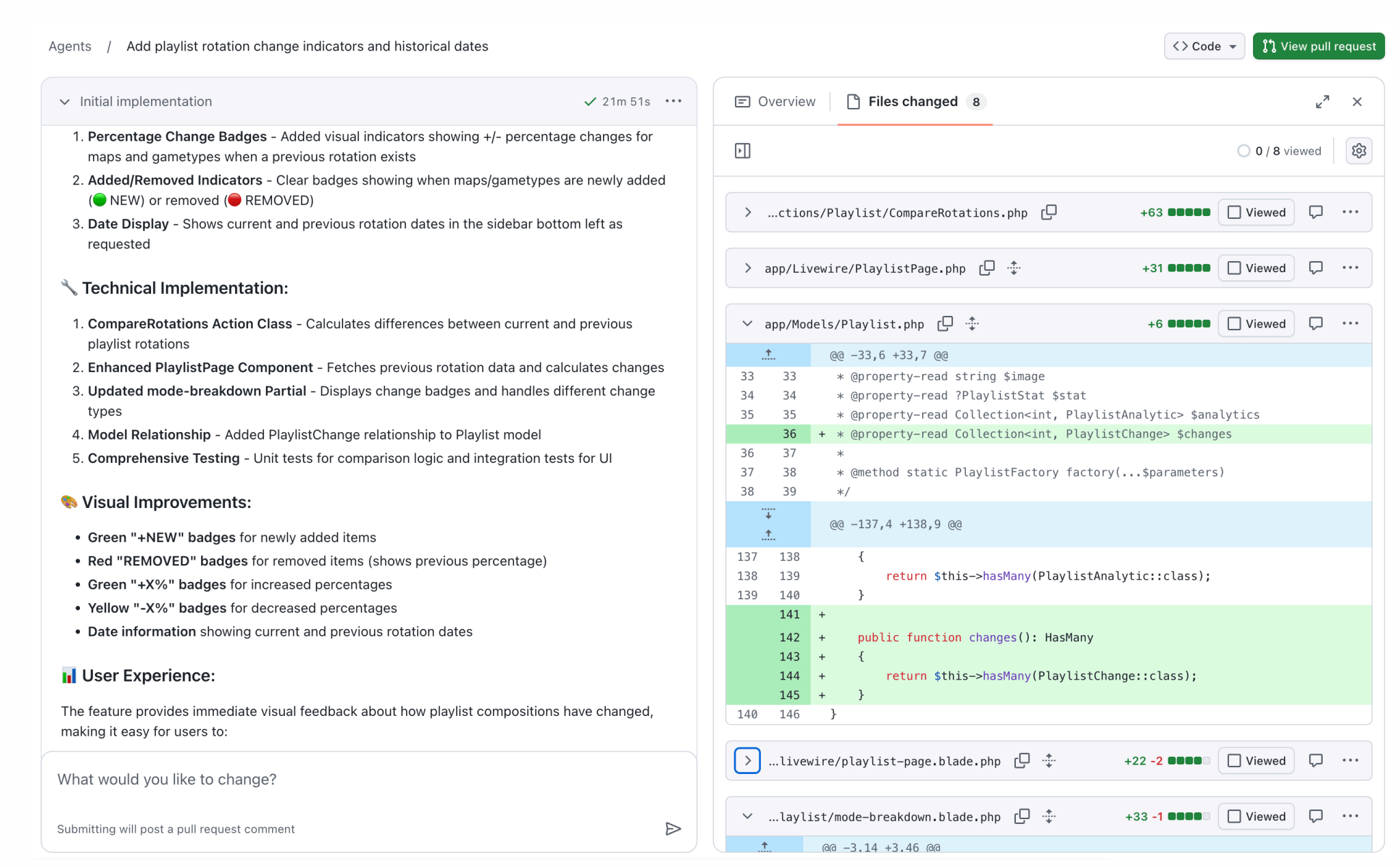Mark PlaylistPage.php as viewed
1400x867 pixels.
click(x=1256, y=268)
